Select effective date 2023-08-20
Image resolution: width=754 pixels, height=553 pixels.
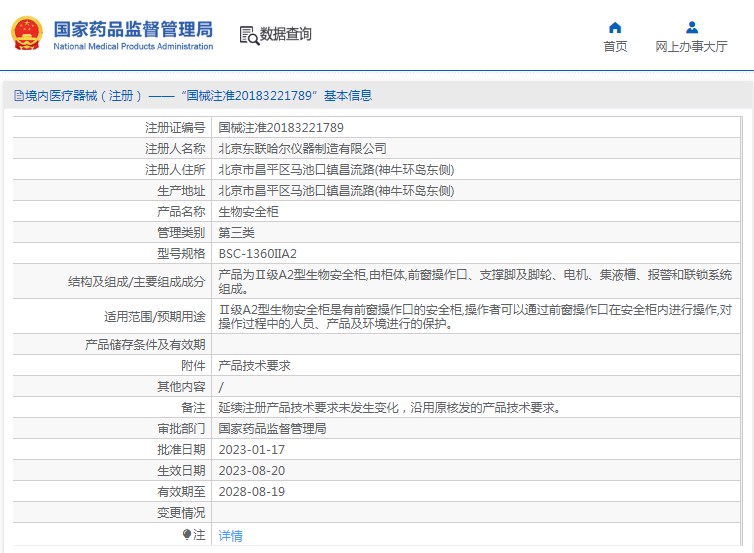pyautogui.click(x=251, y=471)
